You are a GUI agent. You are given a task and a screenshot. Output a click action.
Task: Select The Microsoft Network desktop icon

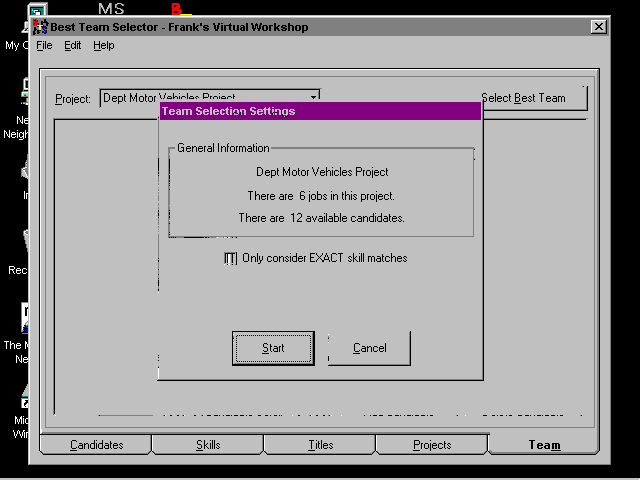(24, 320)
